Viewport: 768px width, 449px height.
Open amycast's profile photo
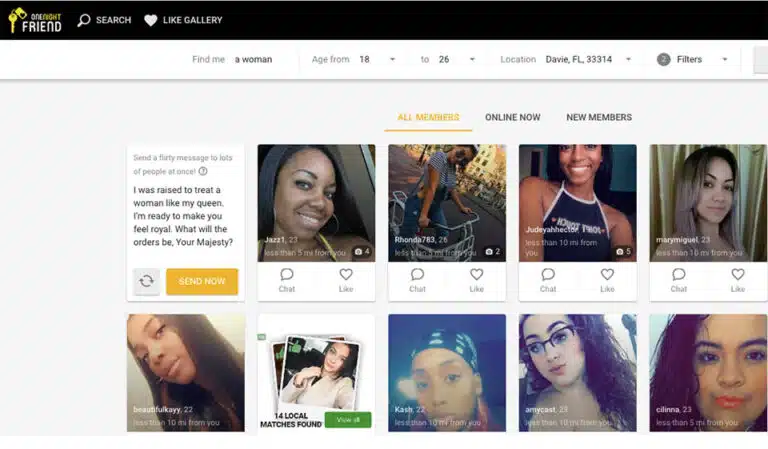click(x=577, y=373)
